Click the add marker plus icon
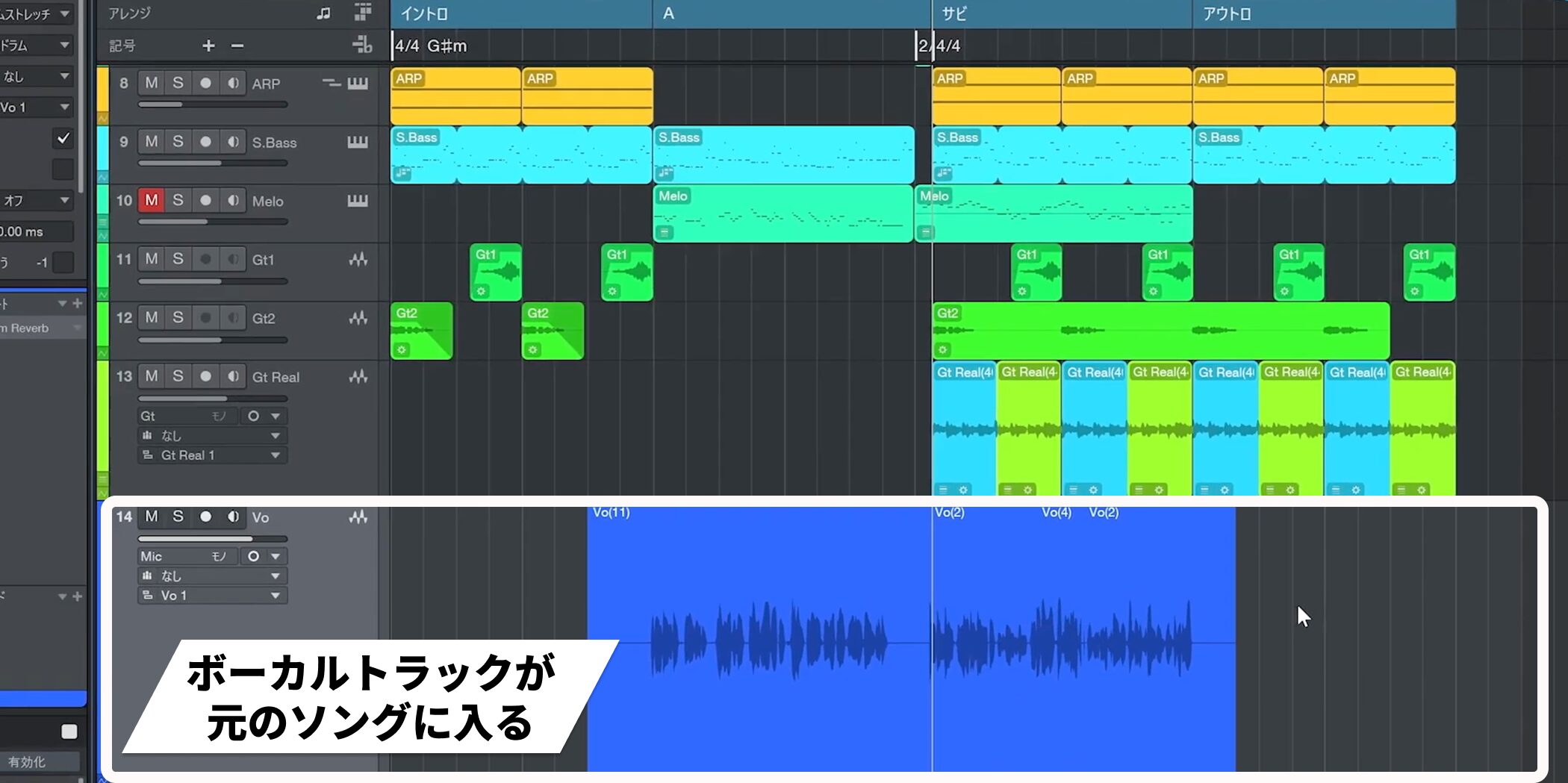Viewport: 1568px width, 783px height. click(208, 46)
